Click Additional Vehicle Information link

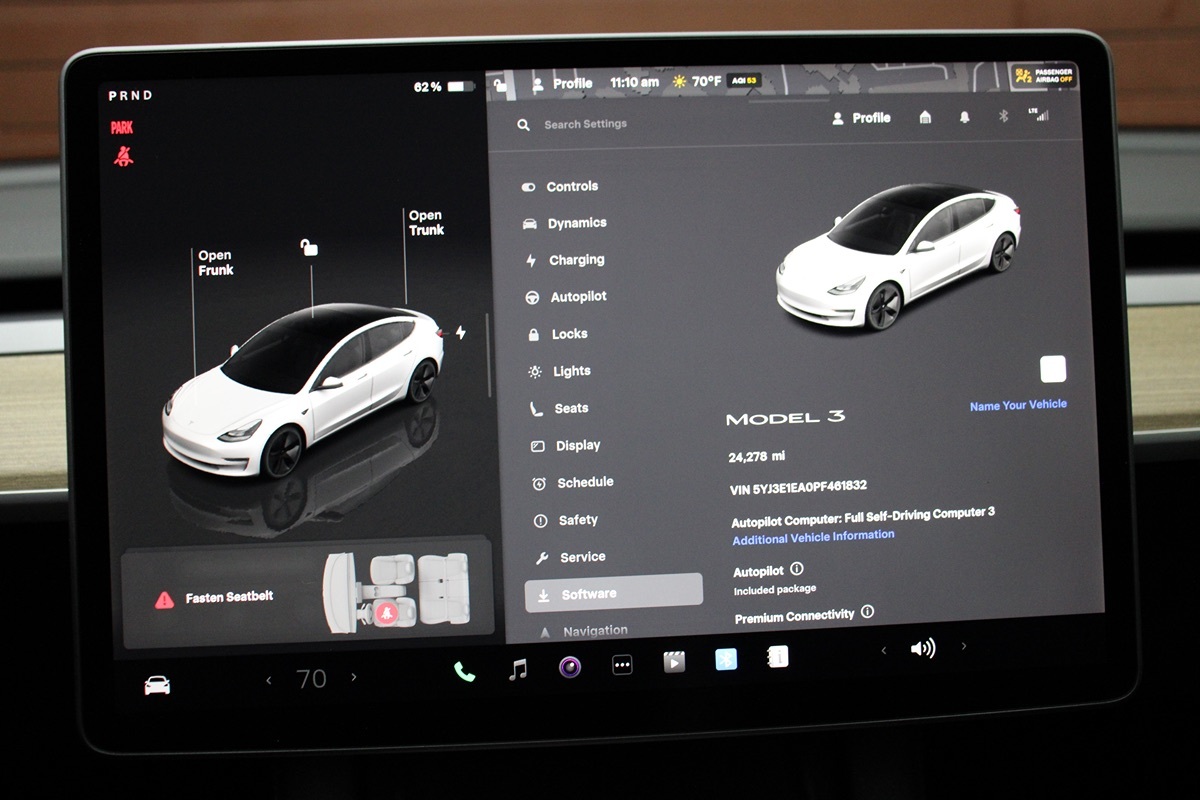click(813, 536)
